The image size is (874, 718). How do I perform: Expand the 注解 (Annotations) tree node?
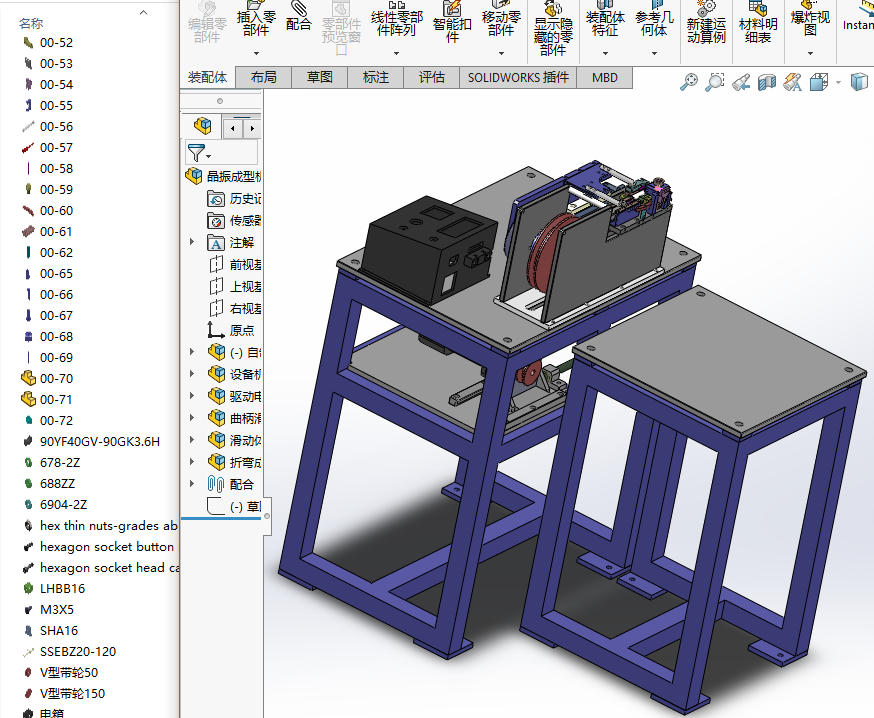(192, 242)
